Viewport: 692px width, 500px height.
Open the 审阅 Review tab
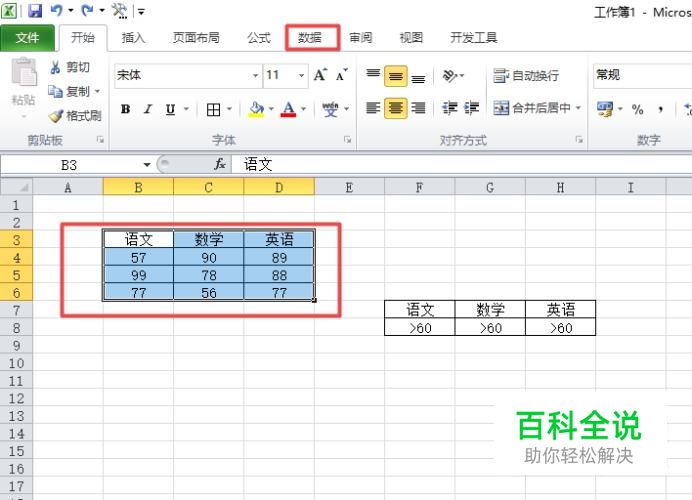point(361,38)
